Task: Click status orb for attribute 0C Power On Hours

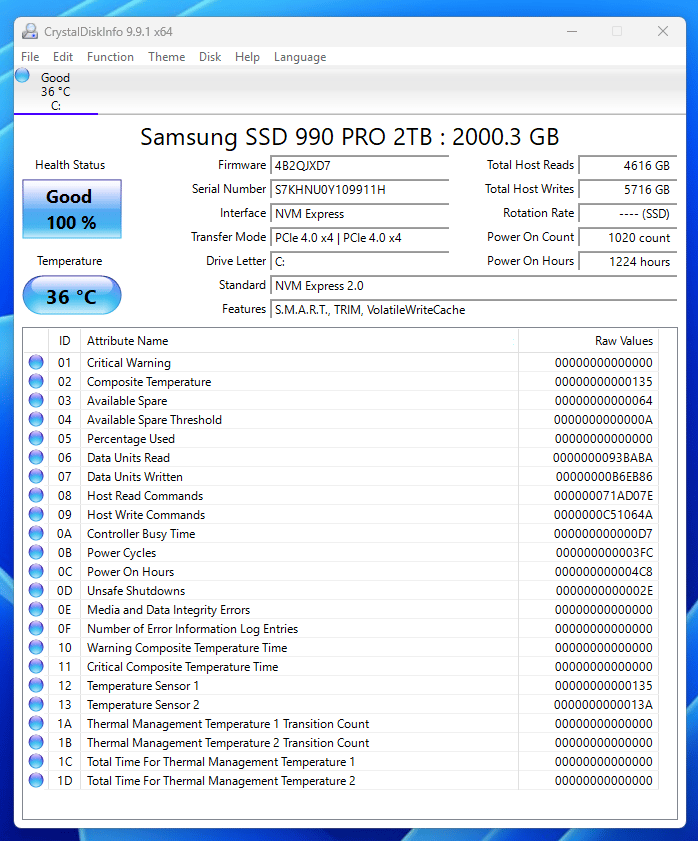Action: click(x=36, y=571)
